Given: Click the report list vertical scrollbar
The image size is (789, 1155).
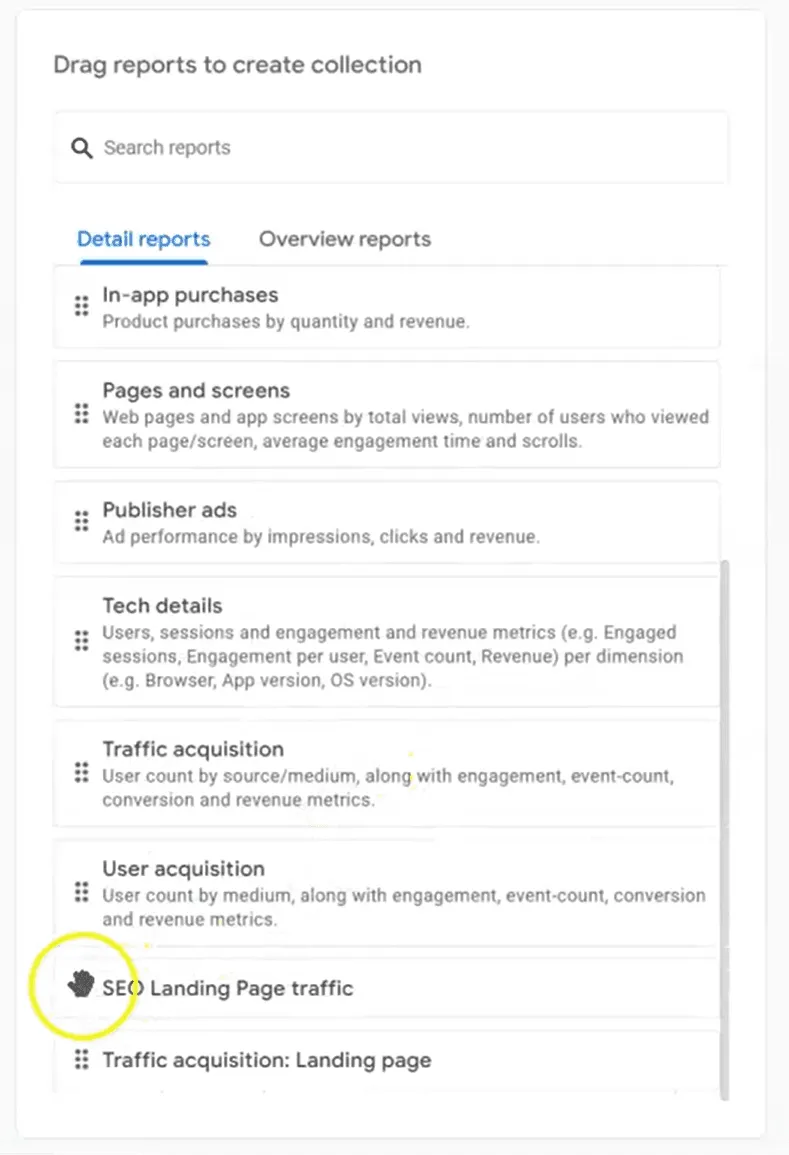Looking at the screenshot, I should (x=724, y=829).
